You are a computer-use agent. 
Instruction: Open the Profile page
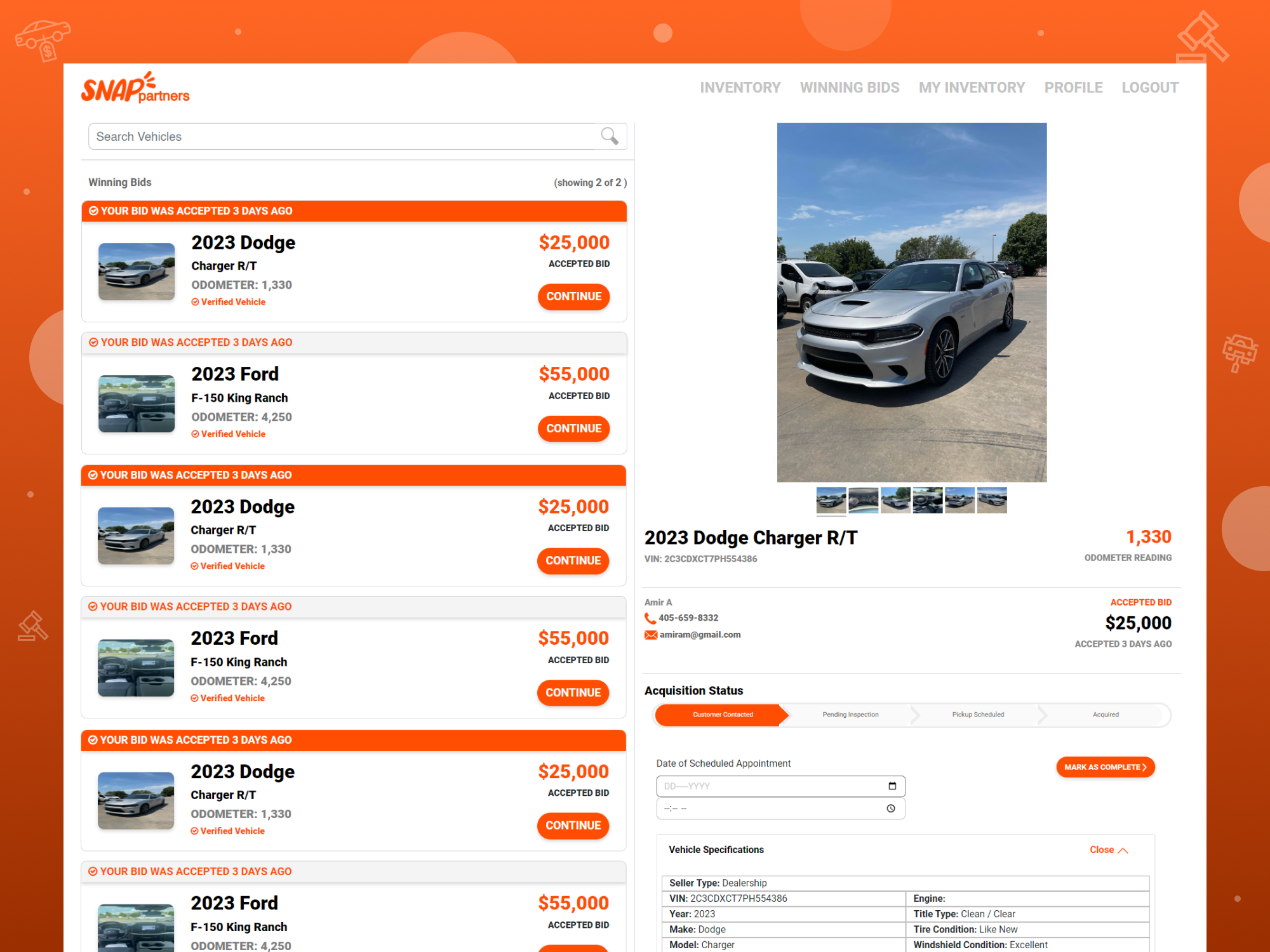[1073, 88]
